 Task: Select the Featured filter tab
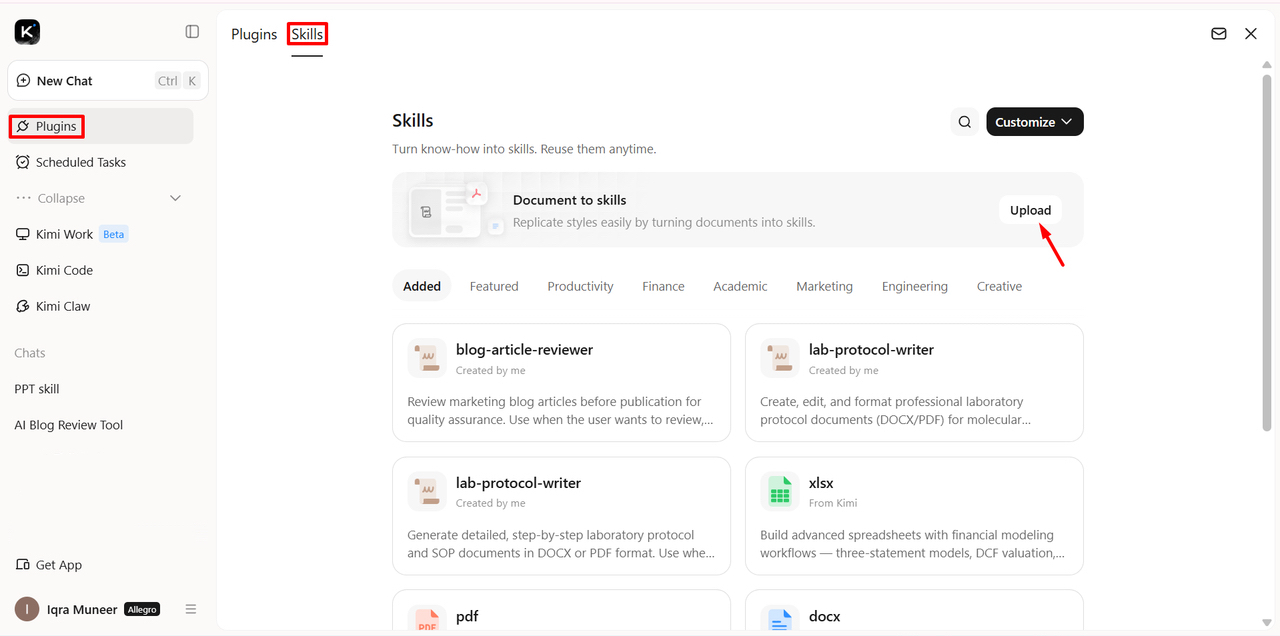494,286
